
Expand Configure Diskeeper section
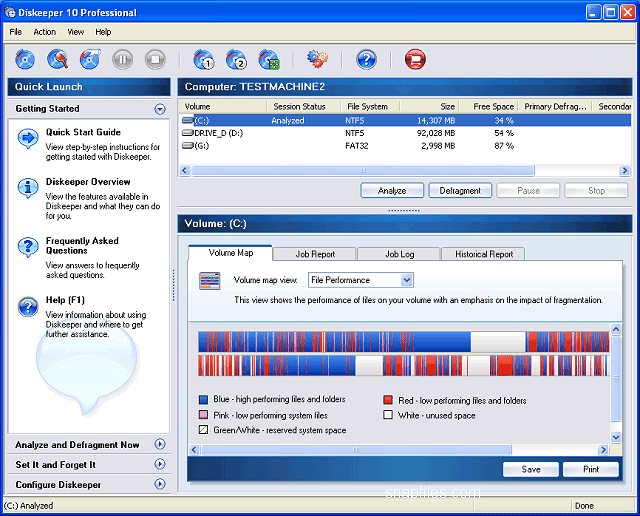pos(160,484)
